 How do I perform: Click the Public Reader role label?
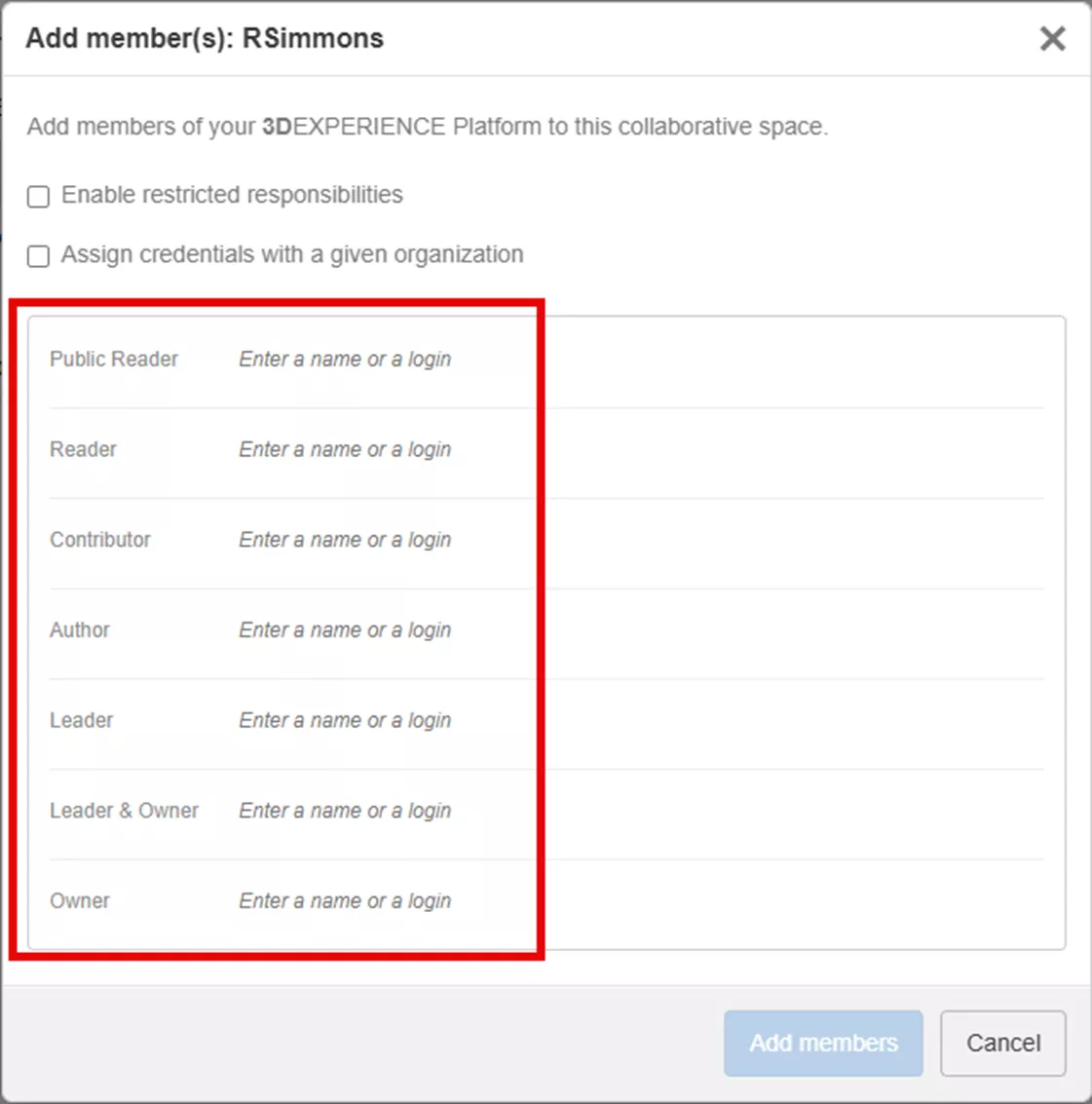pos(114,360)
